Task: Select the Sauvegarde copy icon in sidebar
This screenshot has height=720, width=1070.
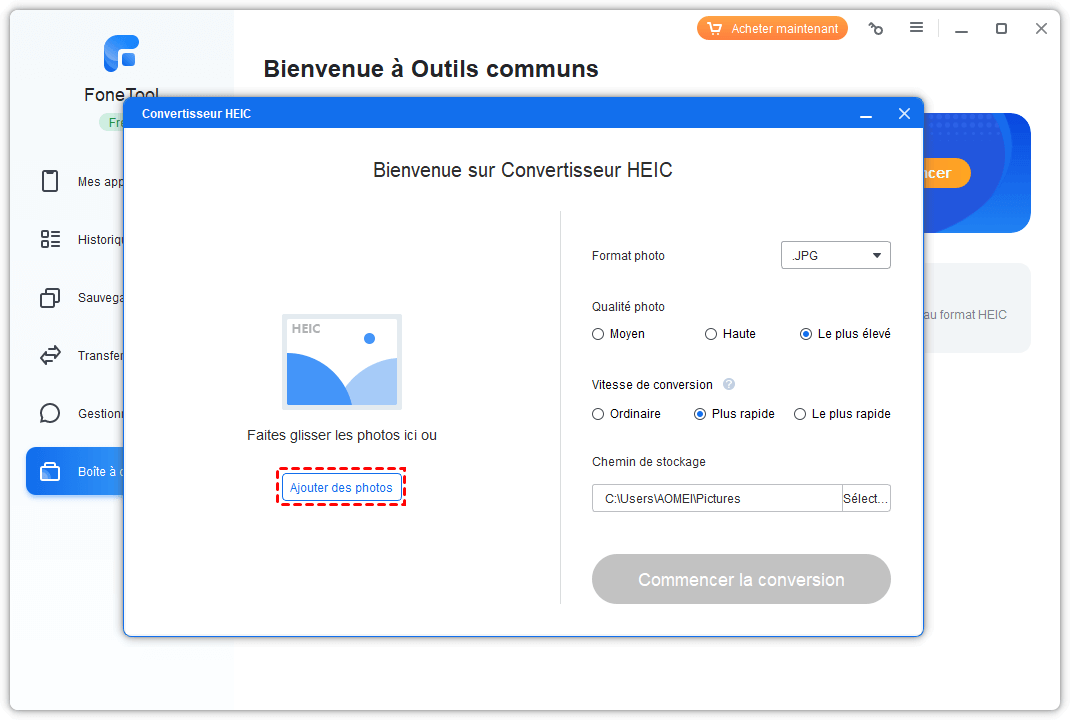Action: 50,297
